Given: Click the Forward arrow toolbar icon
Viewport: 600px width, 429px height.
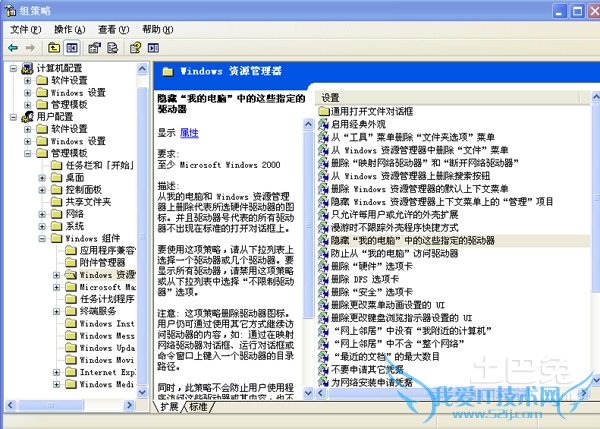Looking at the screenshot, I should [x=30, y=48].
